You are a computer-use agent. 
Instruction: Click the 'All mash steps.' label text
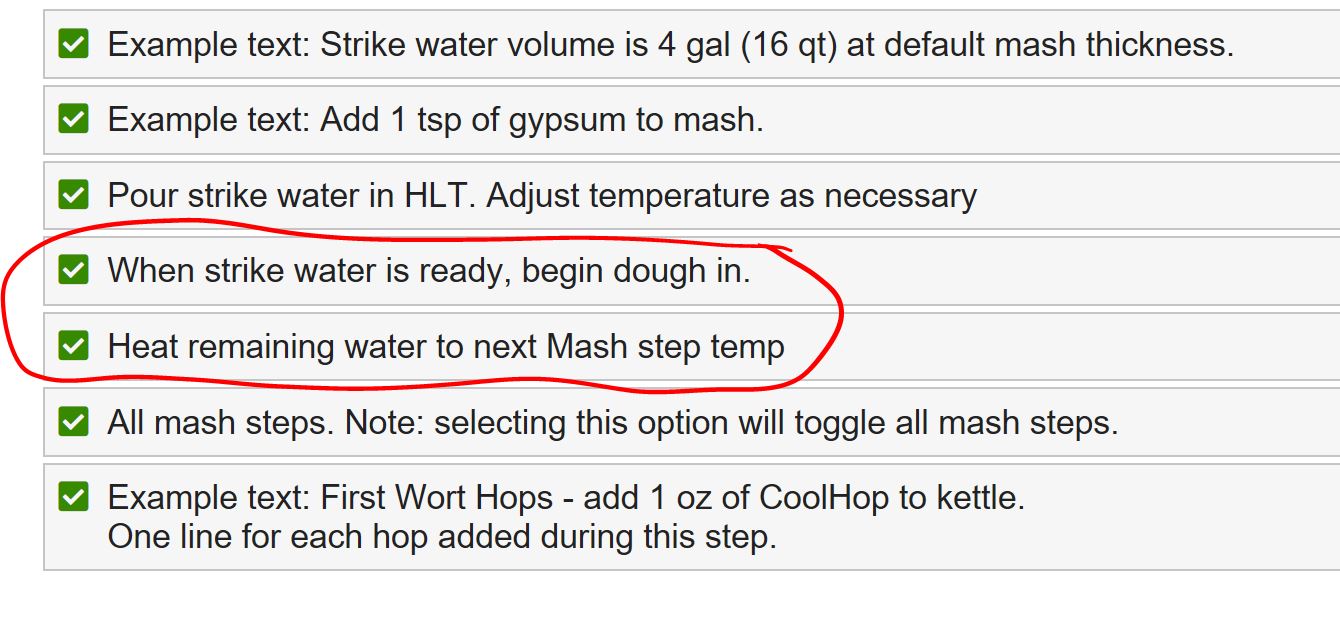pyautogui.click(x=220, y=422)
